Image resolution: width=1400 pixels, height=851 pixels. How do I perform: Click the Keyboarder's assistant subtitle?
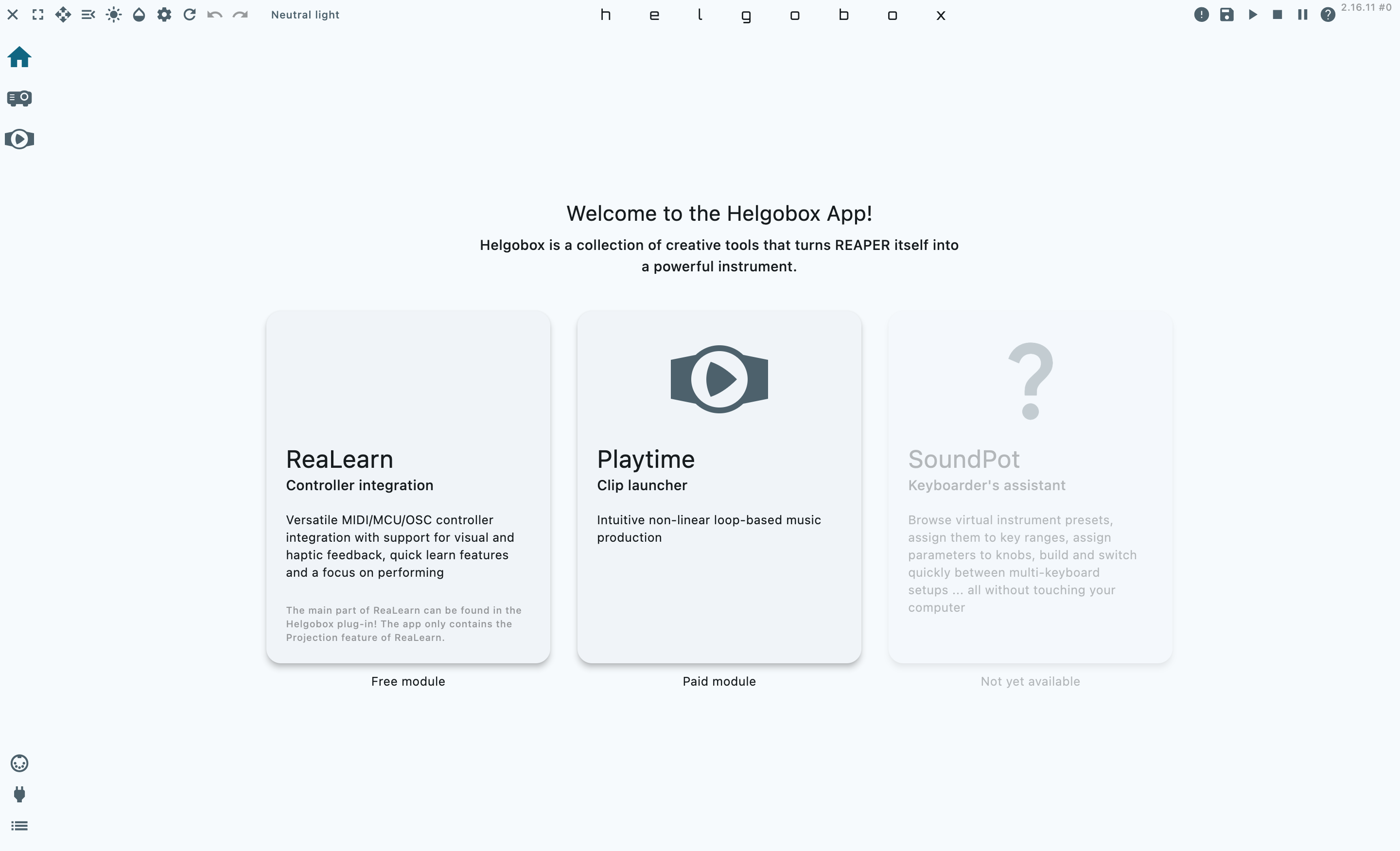(x=987, y=485)
